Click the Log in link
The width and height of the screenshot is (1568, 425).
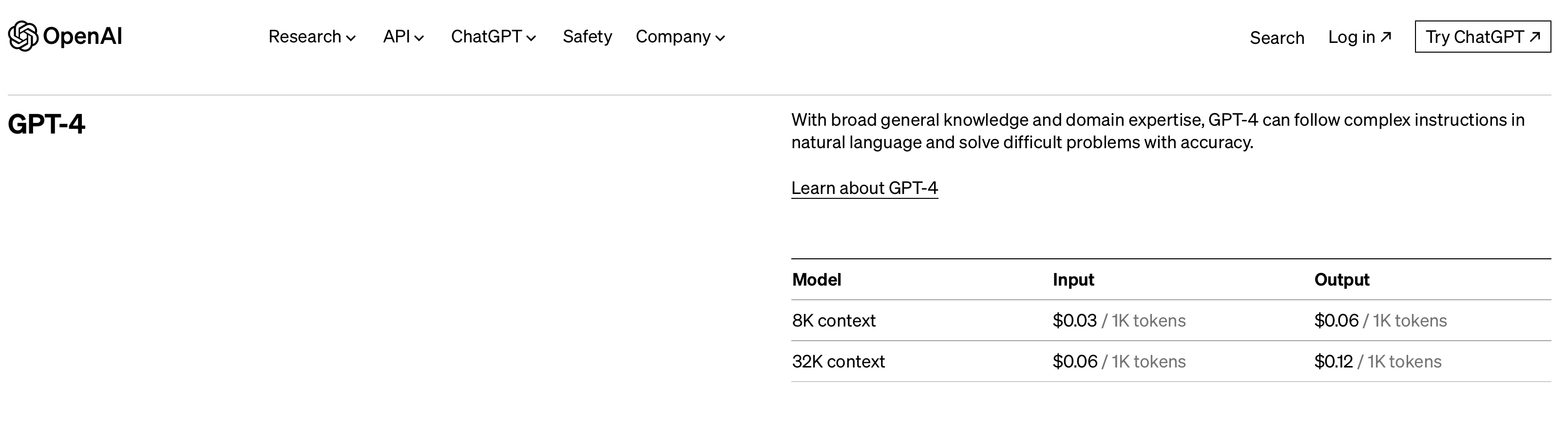[1351, 37]
